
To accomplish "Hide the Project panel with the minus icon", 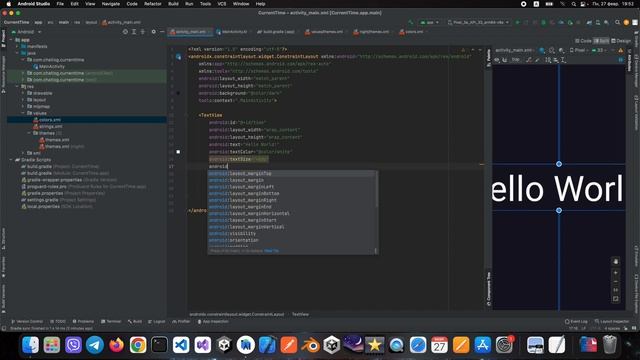I will (x=162, y=31).
